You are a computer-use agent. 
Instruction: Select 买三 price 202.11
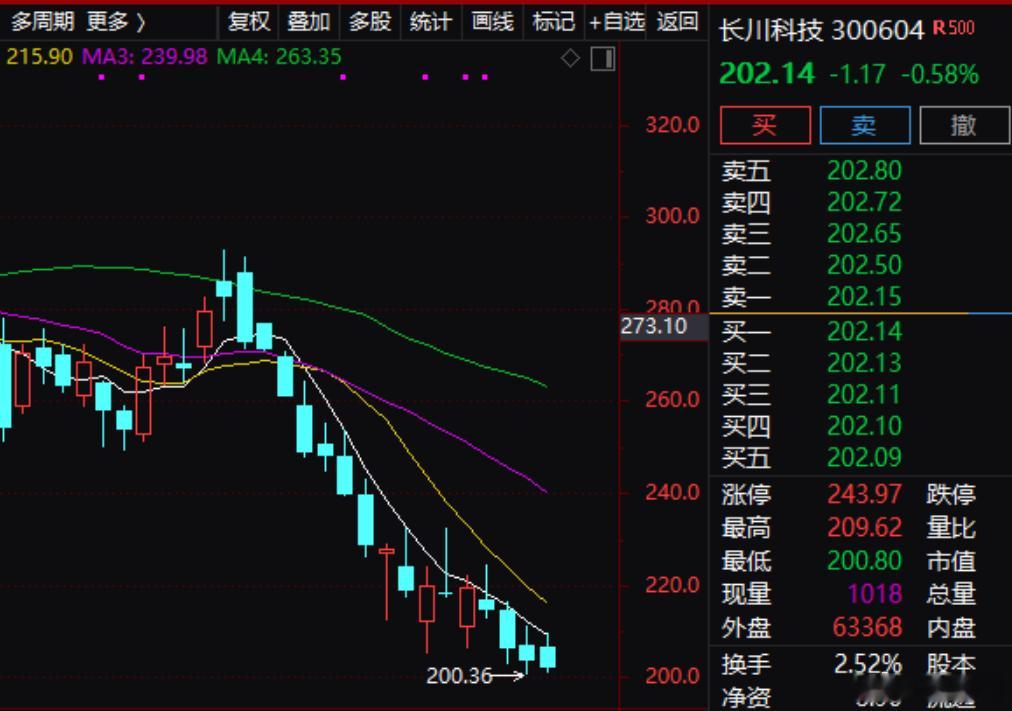pos(864,395)
